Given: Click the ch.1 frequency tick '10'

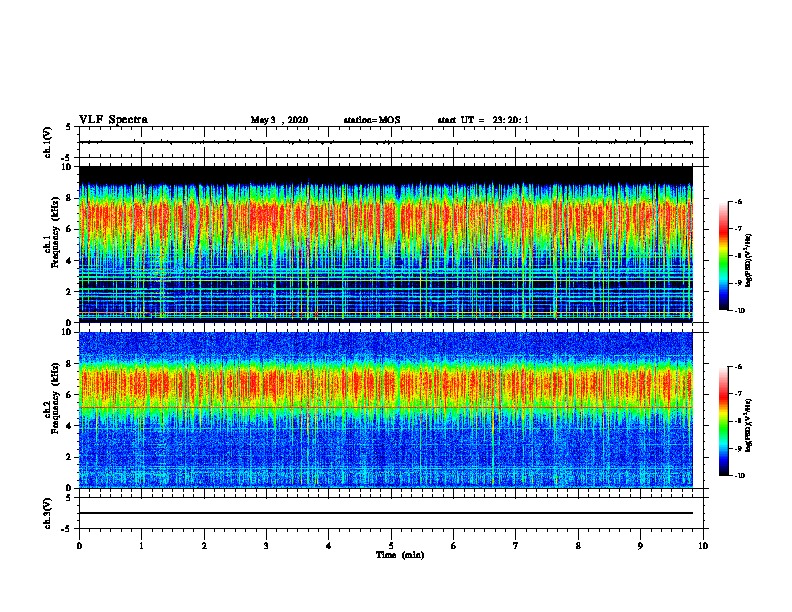Looking at the screenshot, I should click(66, 167).
